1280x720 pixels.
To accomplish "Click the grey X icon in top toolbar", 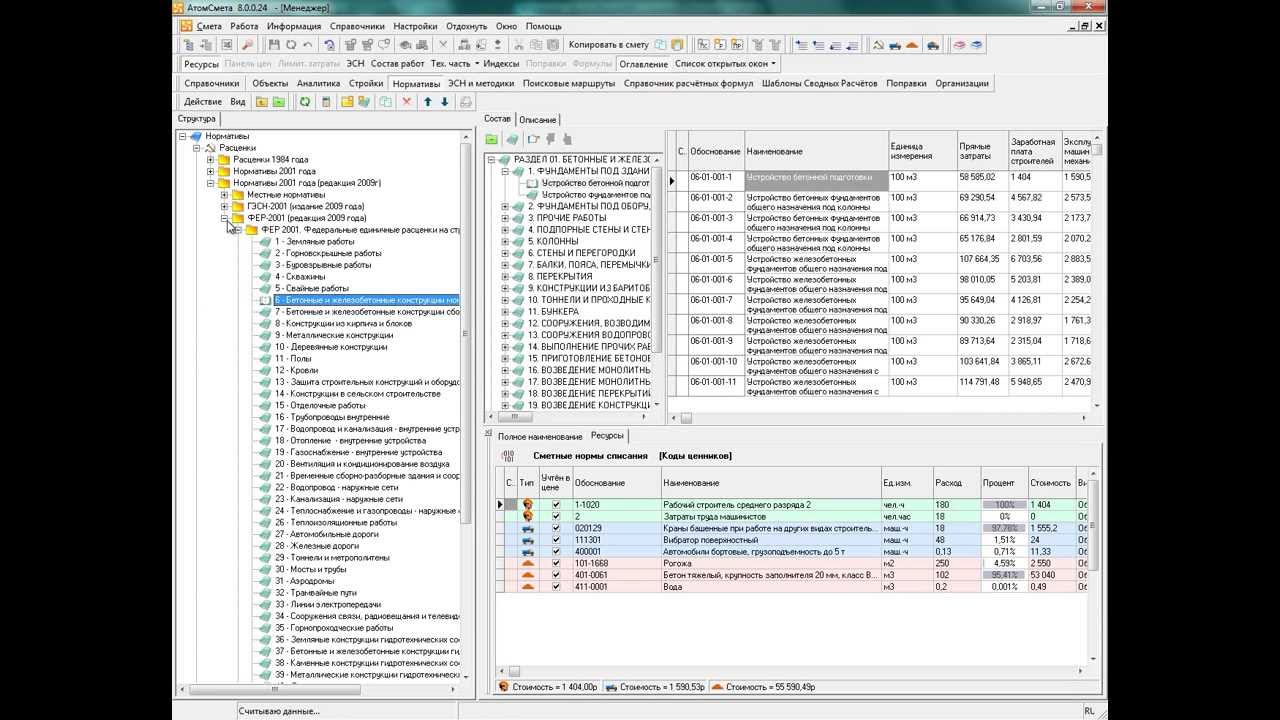I will point(444,45).
